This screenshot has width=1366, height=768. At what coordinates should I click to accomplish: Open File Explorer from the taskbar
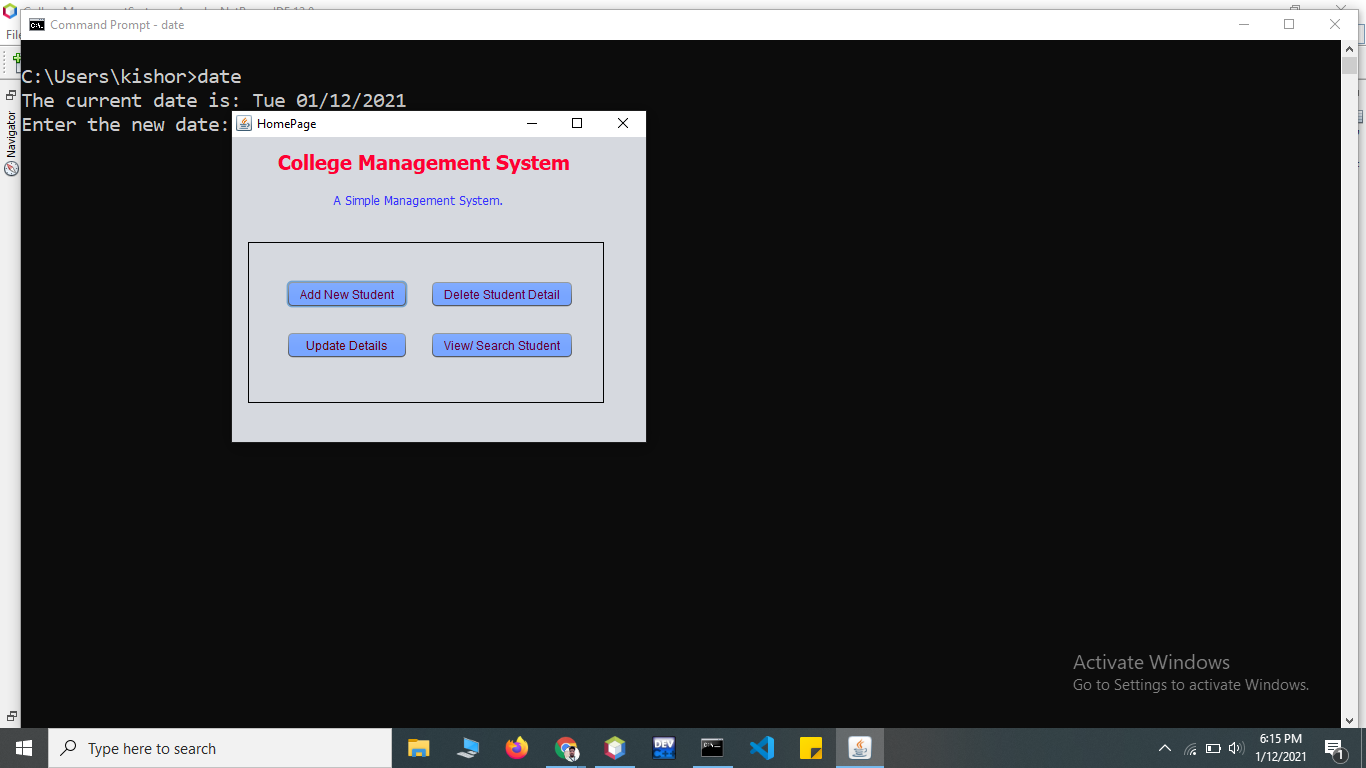point(418,748)
